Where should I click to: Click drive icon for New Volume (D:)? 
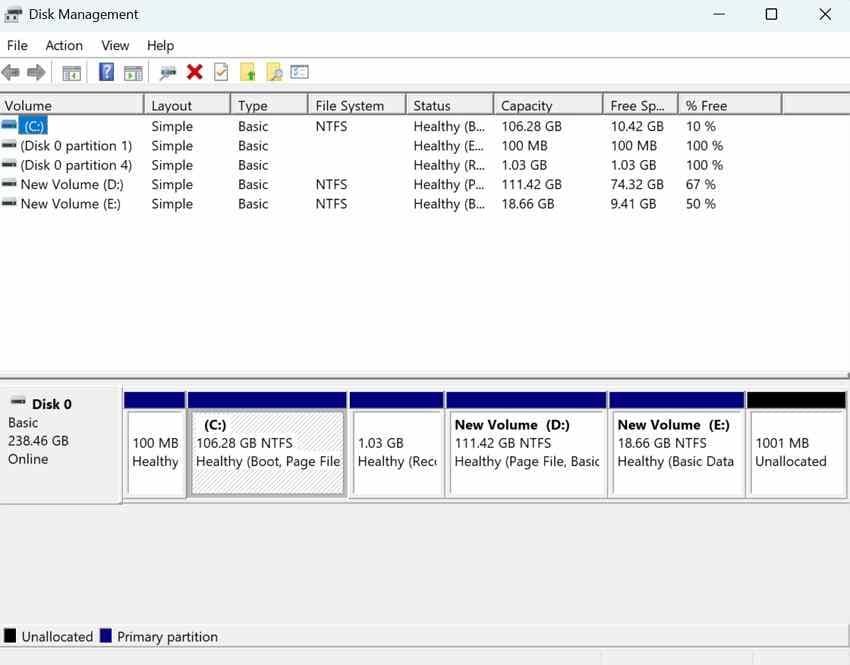point(9,184)
